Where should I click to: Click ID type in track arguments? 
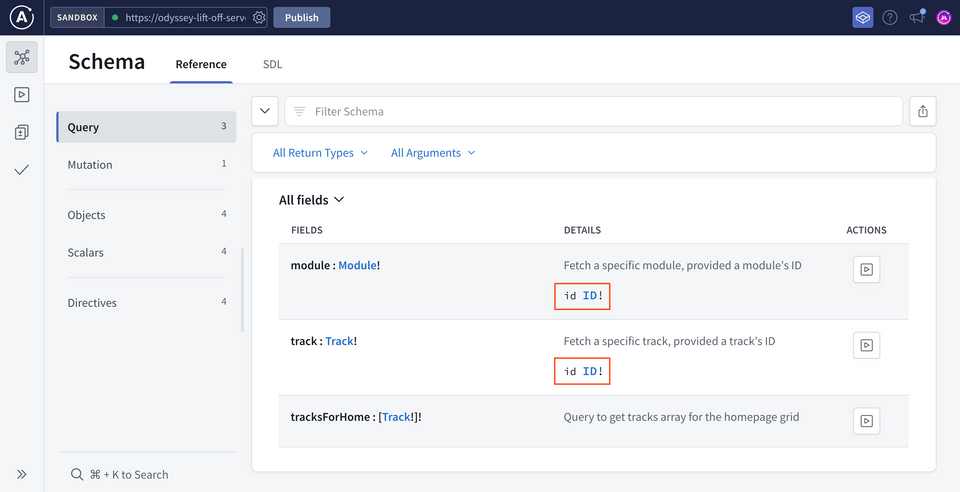point(590,371)
